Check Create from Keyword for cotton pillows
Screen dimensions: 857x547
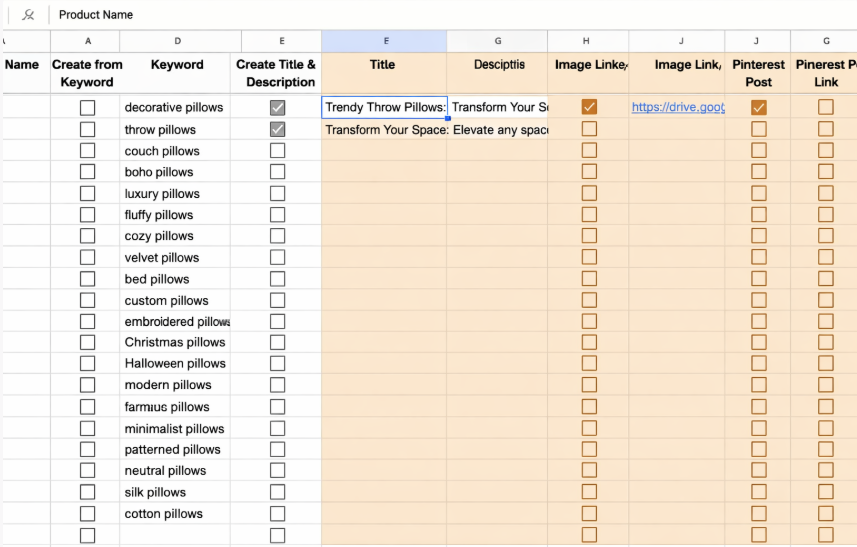pos(88,514)
